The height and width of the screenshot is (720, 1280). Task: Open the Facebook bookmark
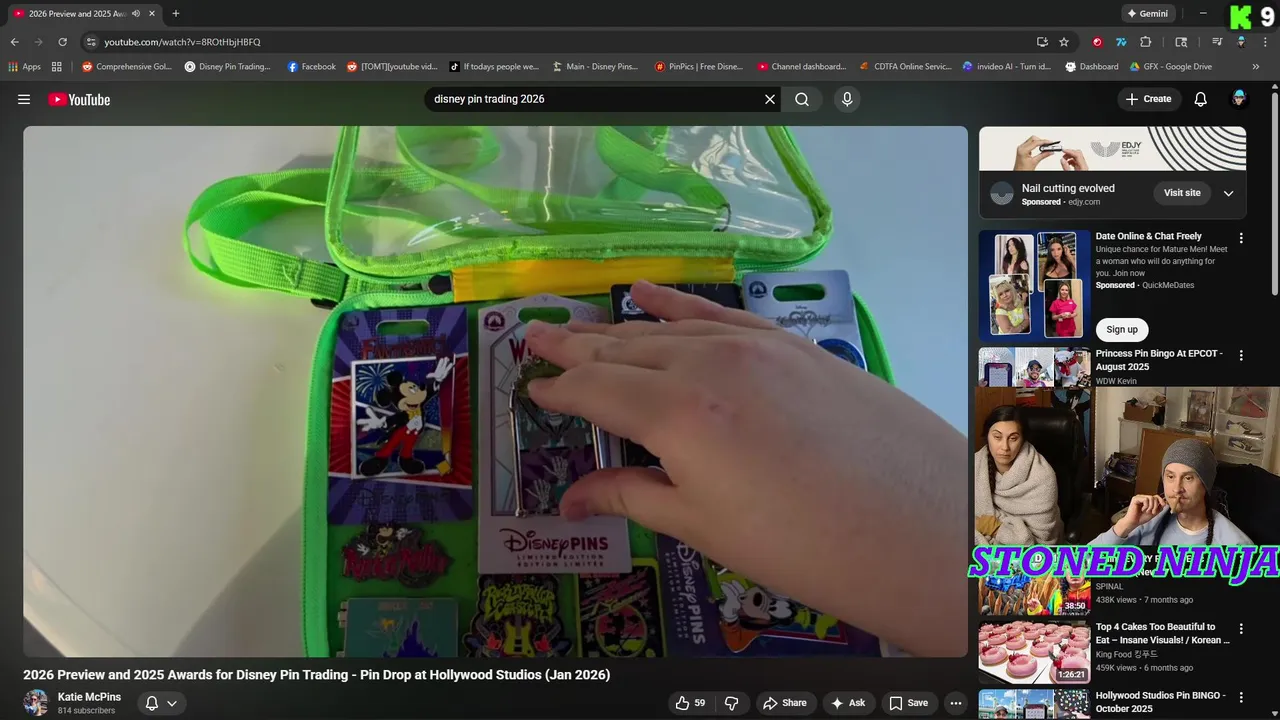point(312,67)
